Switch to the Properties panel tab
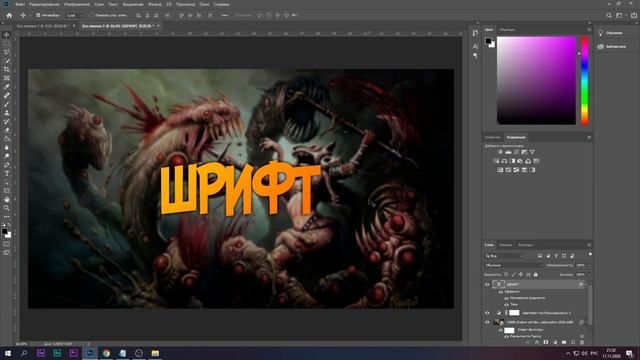Screen dimensions: 640x360 click(493, 137)
